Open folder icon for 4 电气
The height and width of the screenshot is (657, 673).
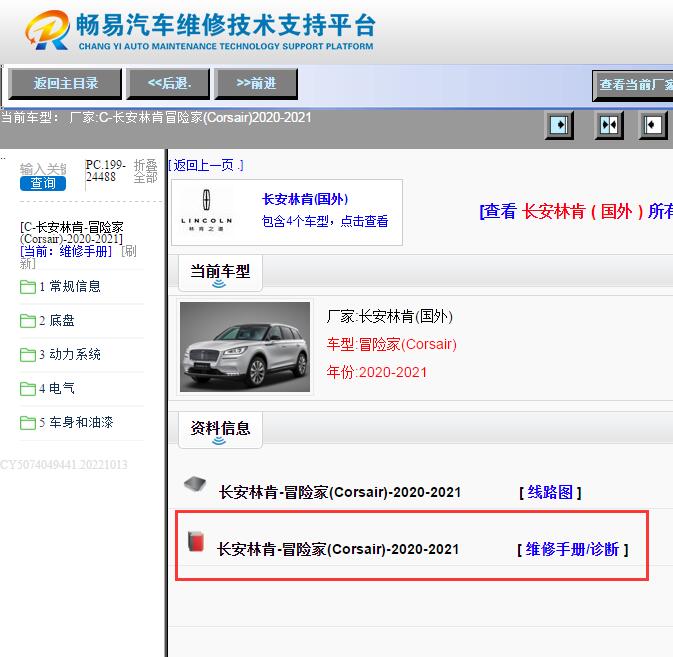click(28, 388)
